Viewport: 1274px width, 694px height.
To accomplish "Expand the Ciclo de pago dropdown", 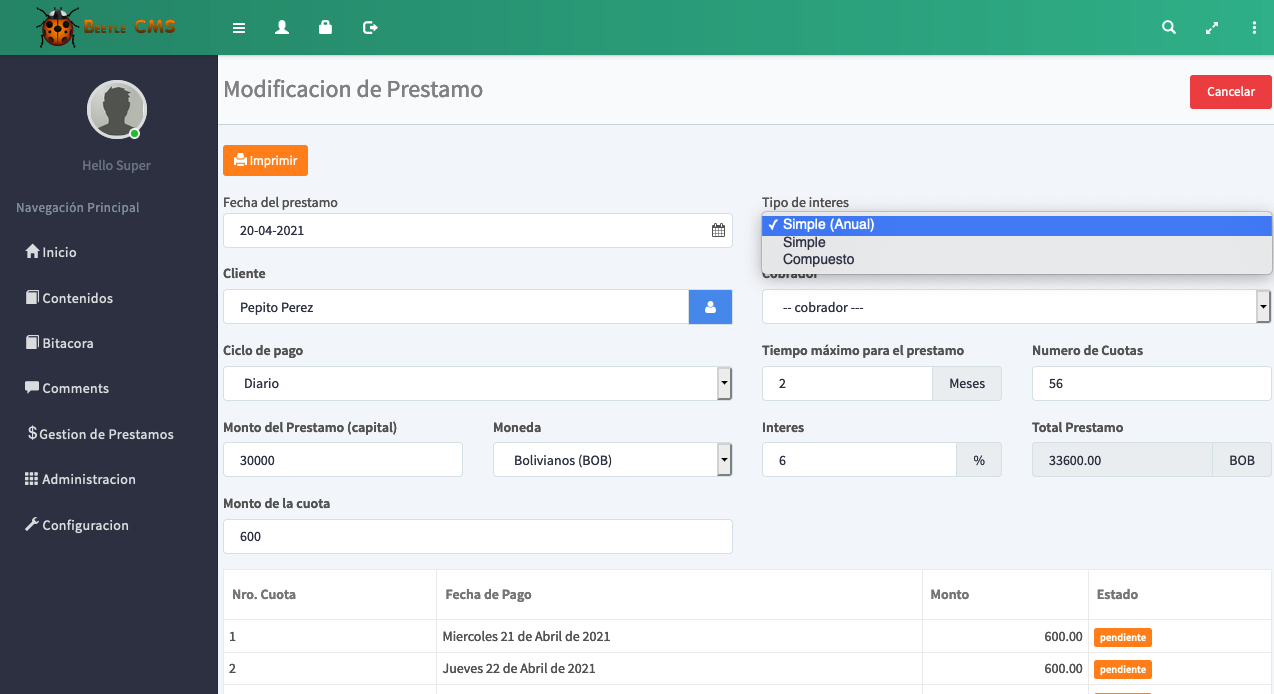I will 477,383.
